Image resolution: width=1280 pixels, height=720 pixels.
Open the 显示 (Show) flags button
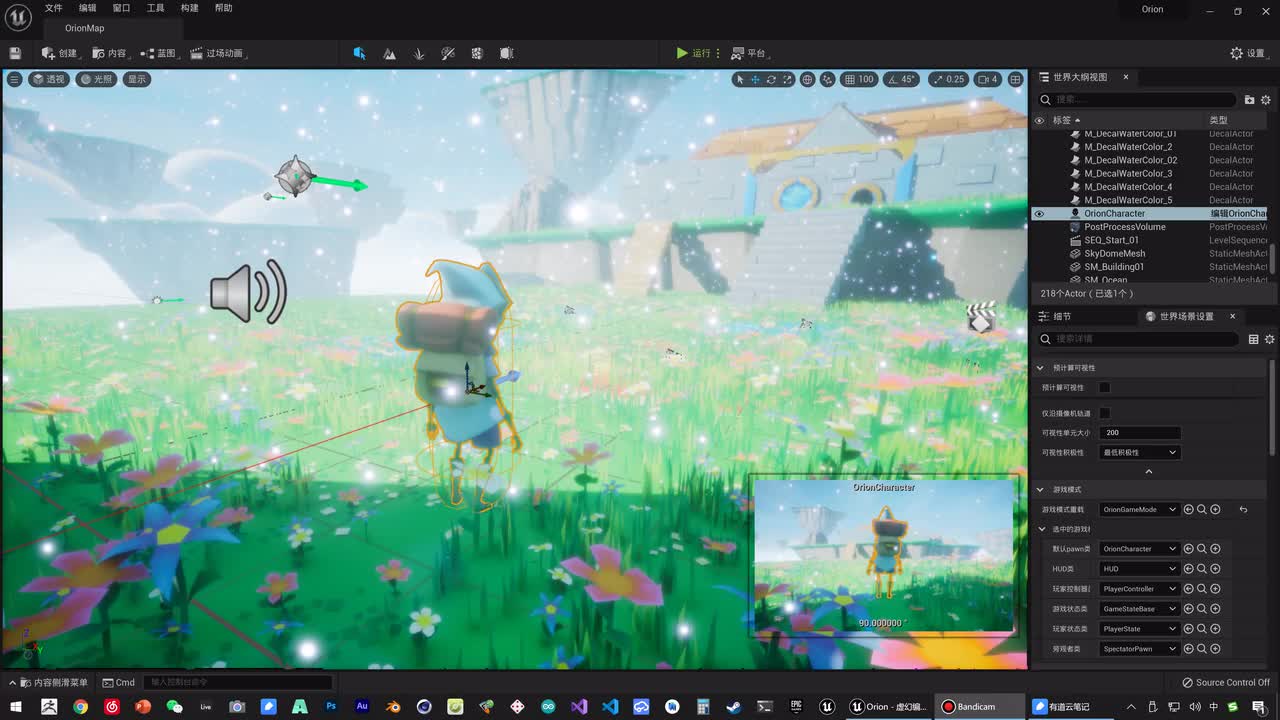click(x=136, y=79)
